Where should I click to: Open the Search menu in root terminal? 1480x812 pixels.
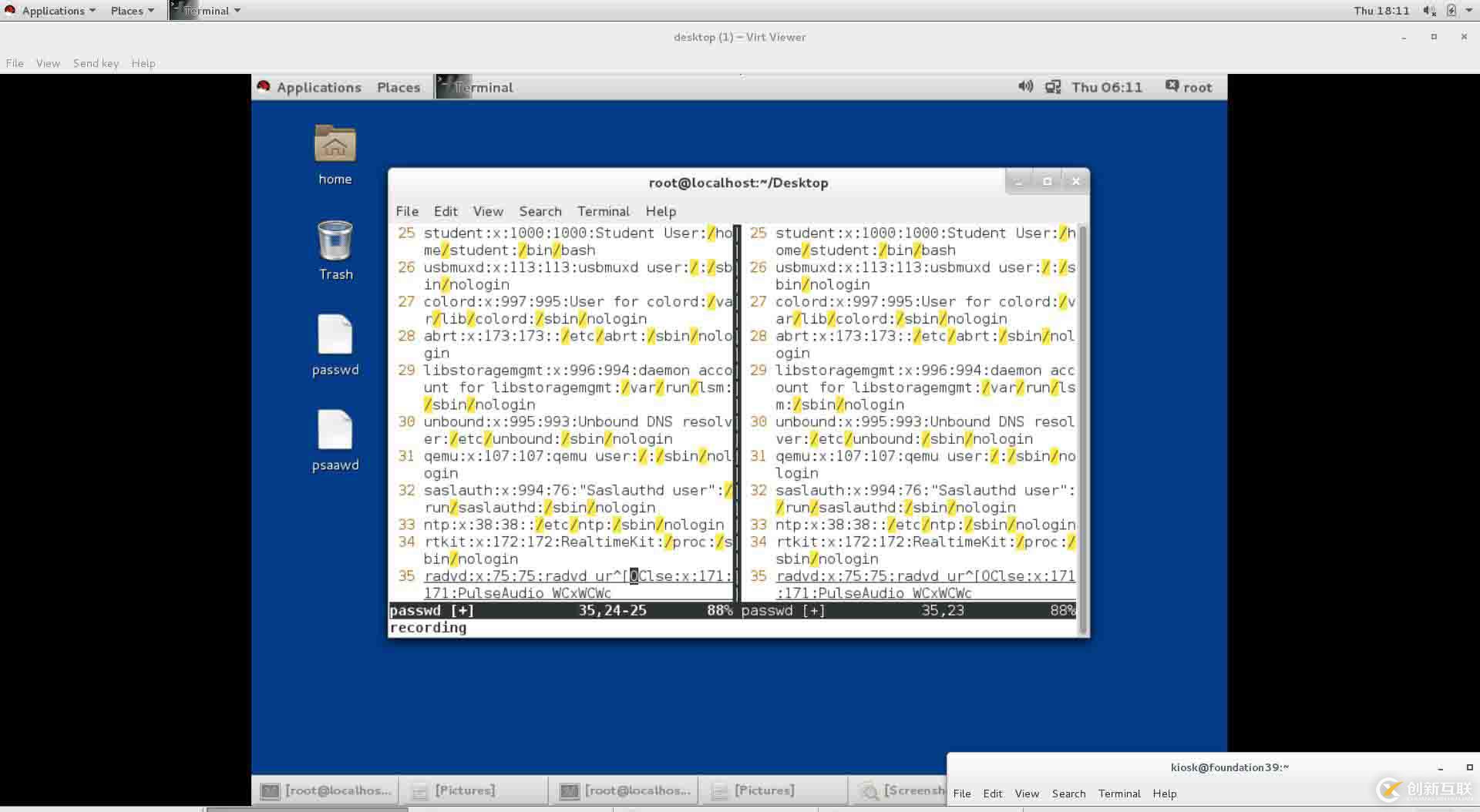(540, 211)
